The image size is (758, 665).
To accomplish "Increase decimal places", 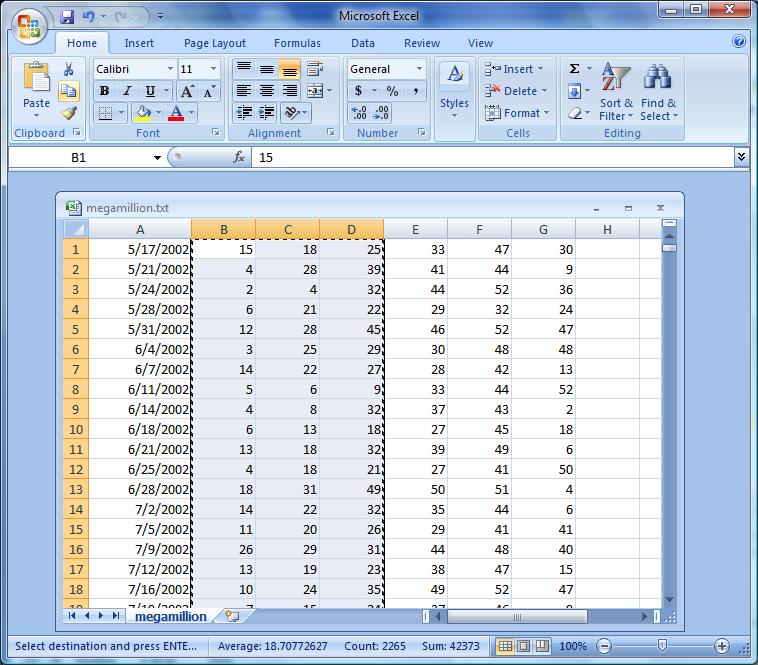I will click(x=359, y=113).
